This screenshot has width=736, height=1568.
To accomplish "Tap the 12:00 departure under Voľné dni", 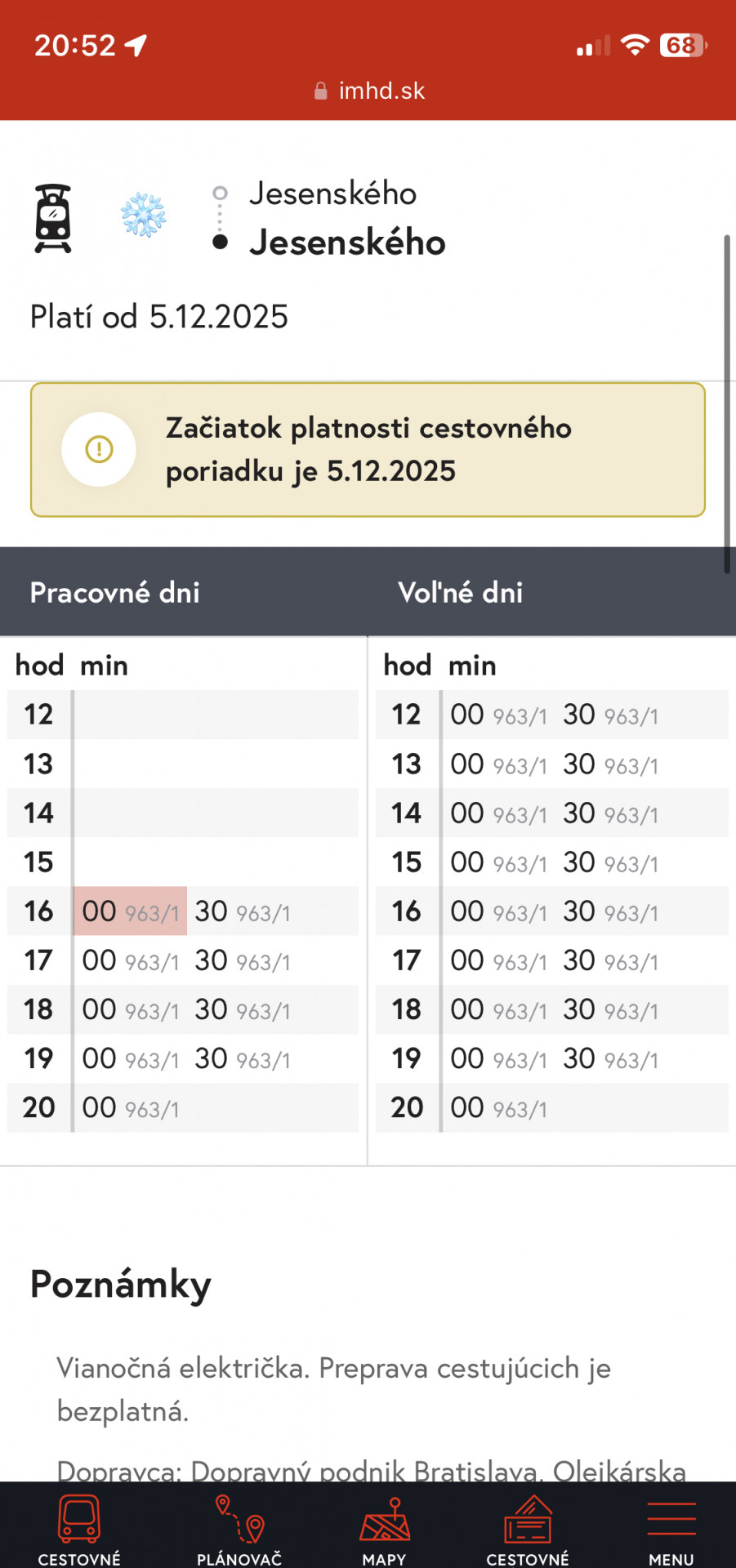I will (498, 715).
